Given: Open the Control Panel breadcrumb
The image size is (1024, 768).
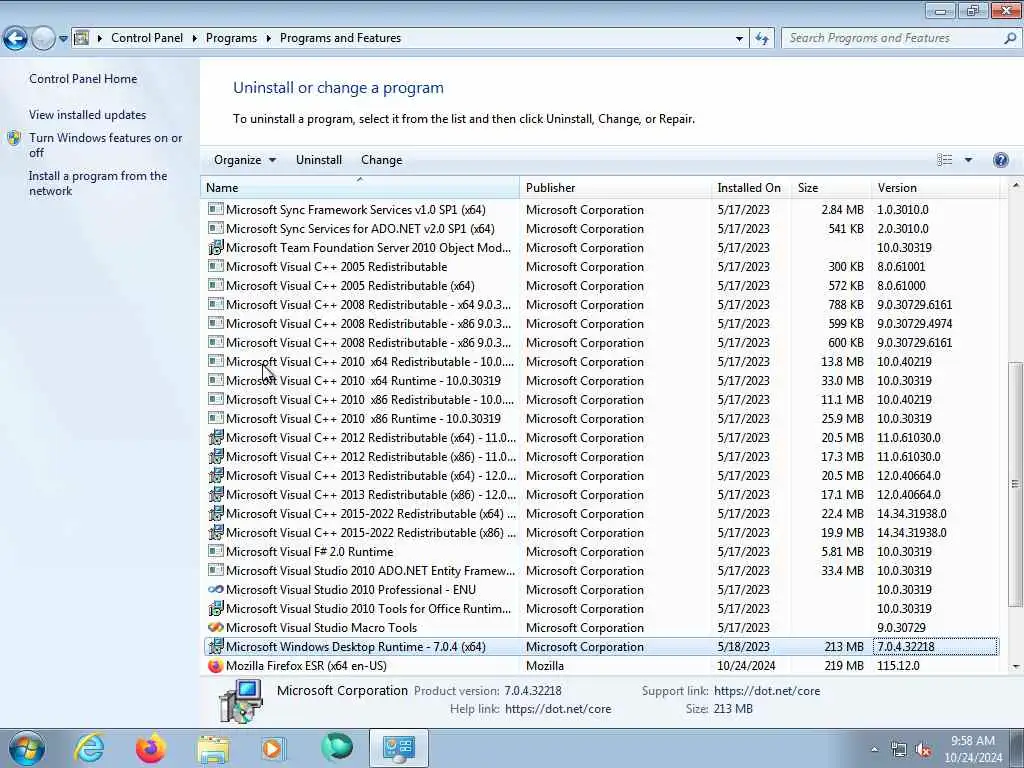Looking at the screenshot, I should pos(147,38).
